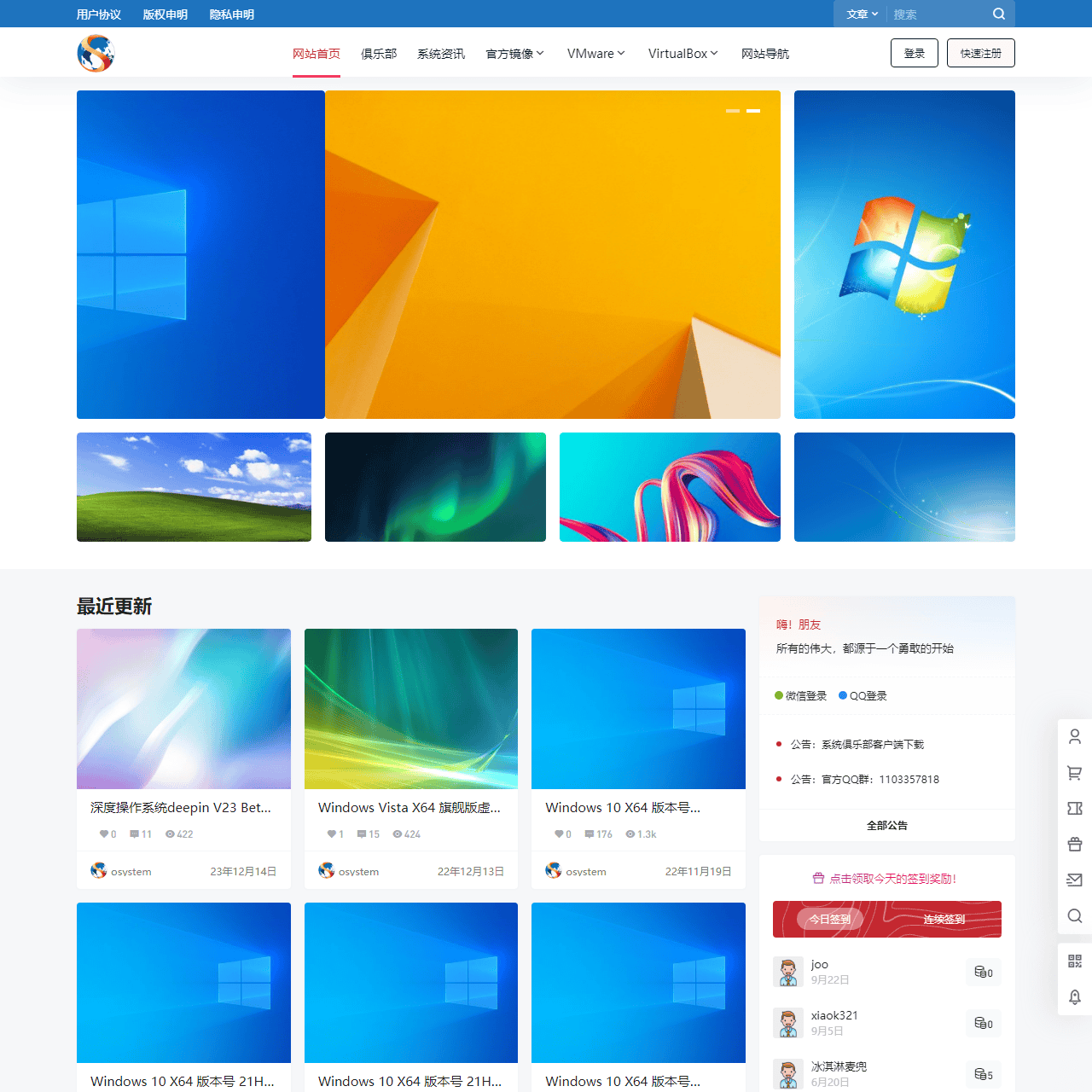Screen dimensions: 1092x1092
Task: Click osystem avatar on Windows Vista card
Action: (x=327, y=870)
